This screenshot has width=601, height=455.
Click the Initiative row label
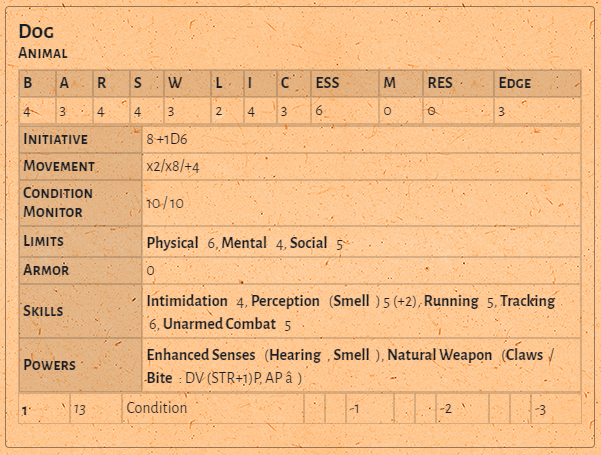tap(56, 139)
